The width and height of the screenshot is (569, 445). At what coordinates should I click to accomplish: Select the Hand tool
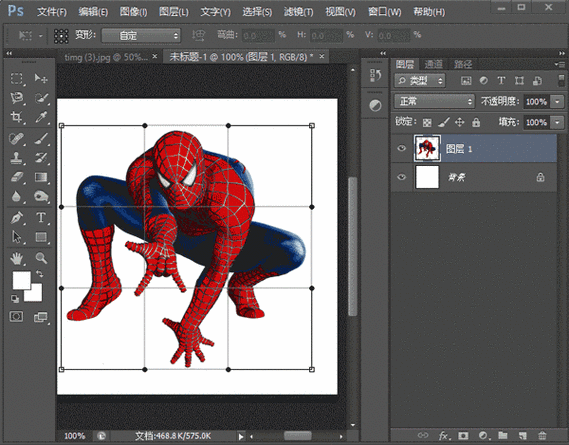tap(16, 258)
